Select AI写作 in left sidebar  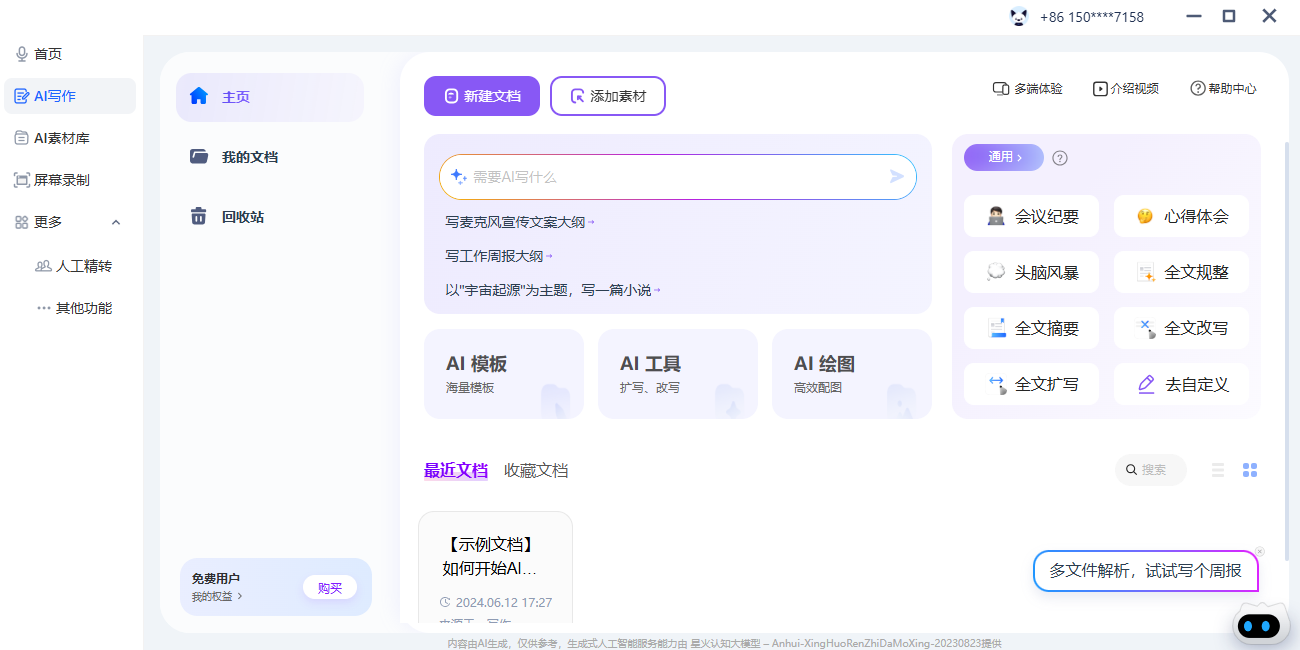69,96
